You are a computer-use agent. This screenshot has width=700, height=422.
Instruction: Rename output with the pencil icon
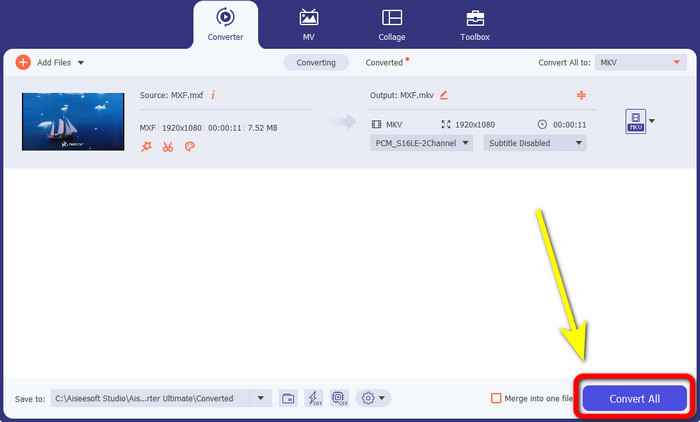click(x=443, y=95)
